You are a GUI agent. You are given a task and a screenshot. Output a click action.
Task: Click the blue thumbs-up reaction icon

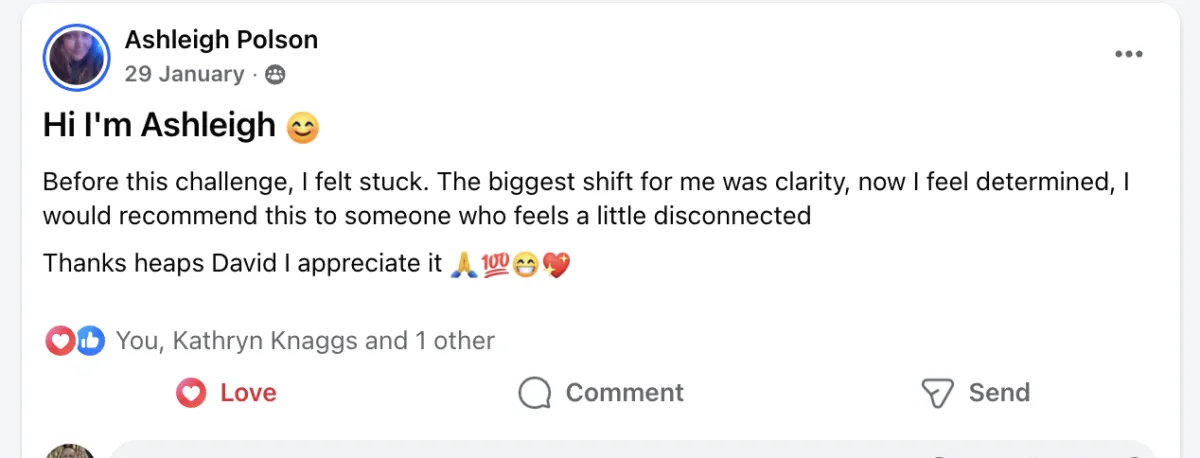[x=89, y=341]
